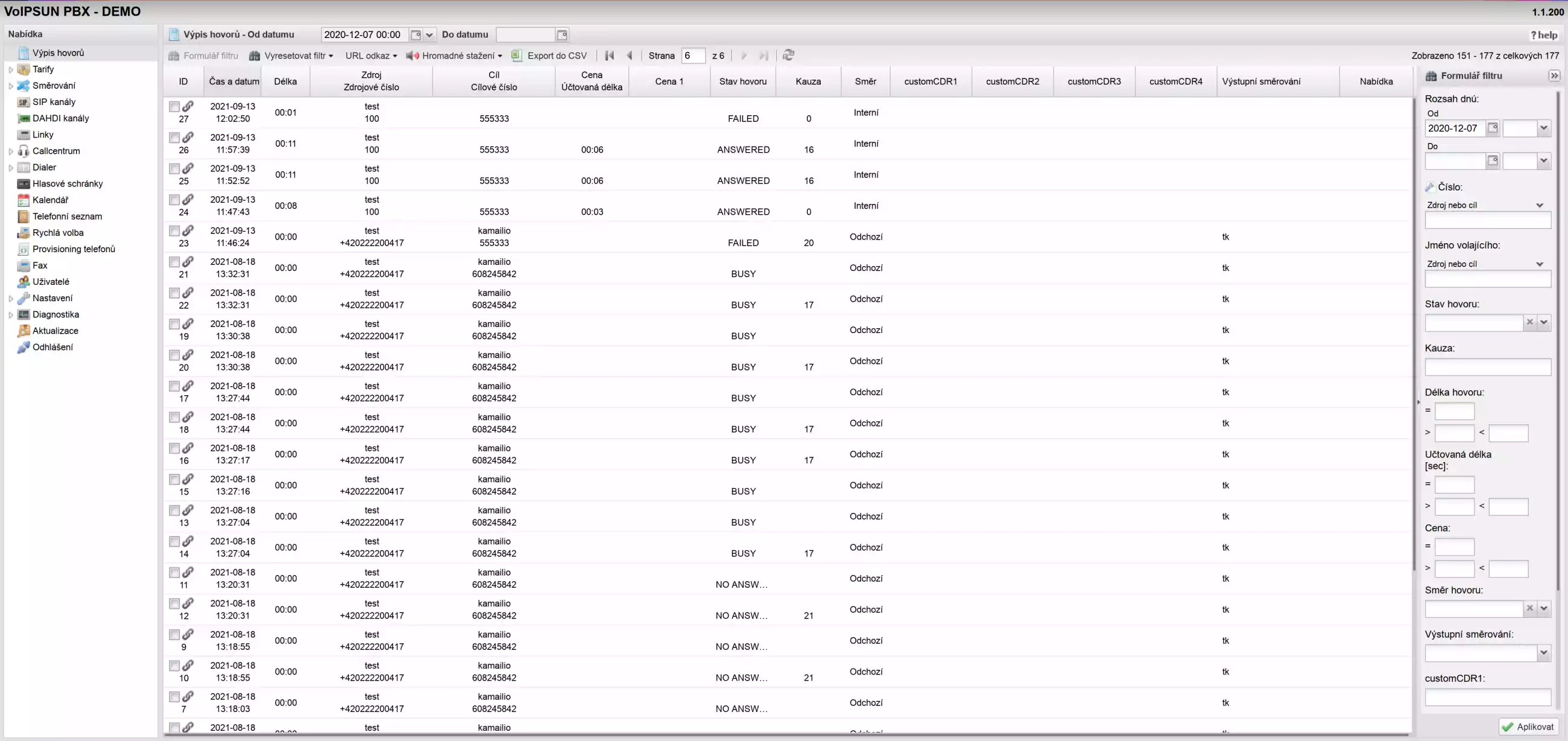This screenshot has height=741, width=1568.
Task: Open calendar for filter Od date
Action: [1493, 128]
